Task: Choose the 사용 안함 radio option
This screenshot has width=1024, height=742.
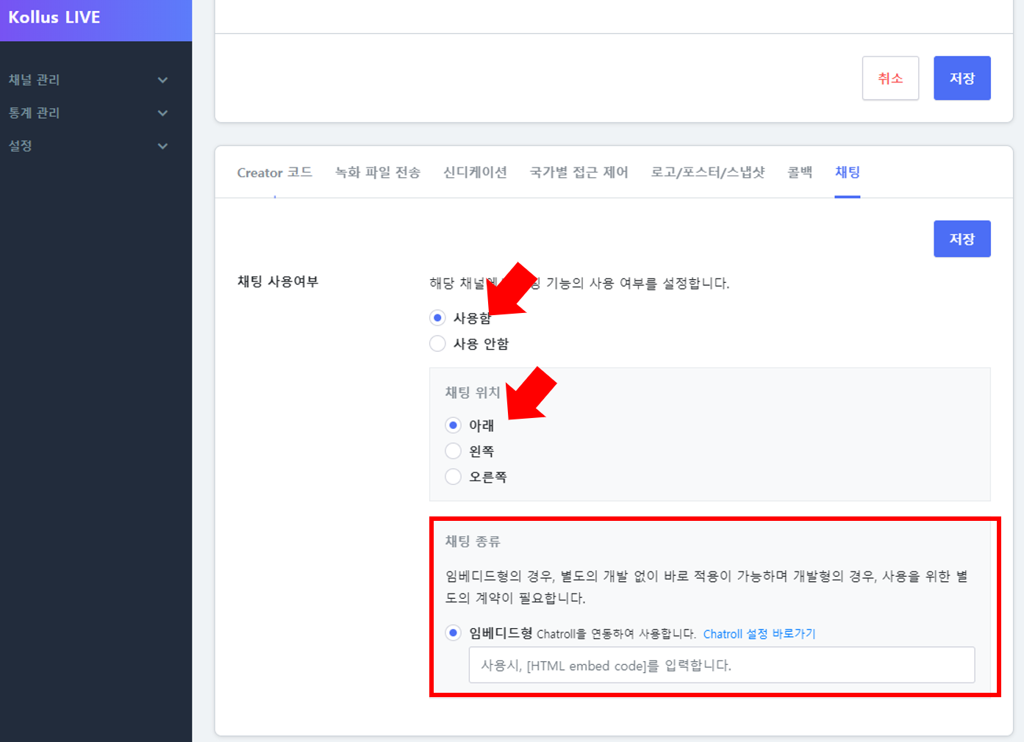Action: coord(437,344)
